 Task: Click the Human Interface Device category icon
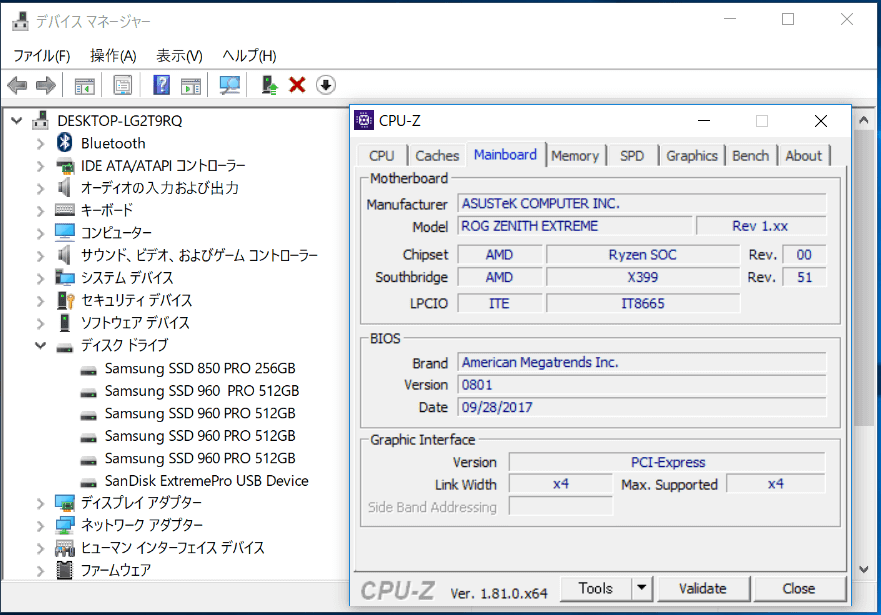[x=65, y=548]
